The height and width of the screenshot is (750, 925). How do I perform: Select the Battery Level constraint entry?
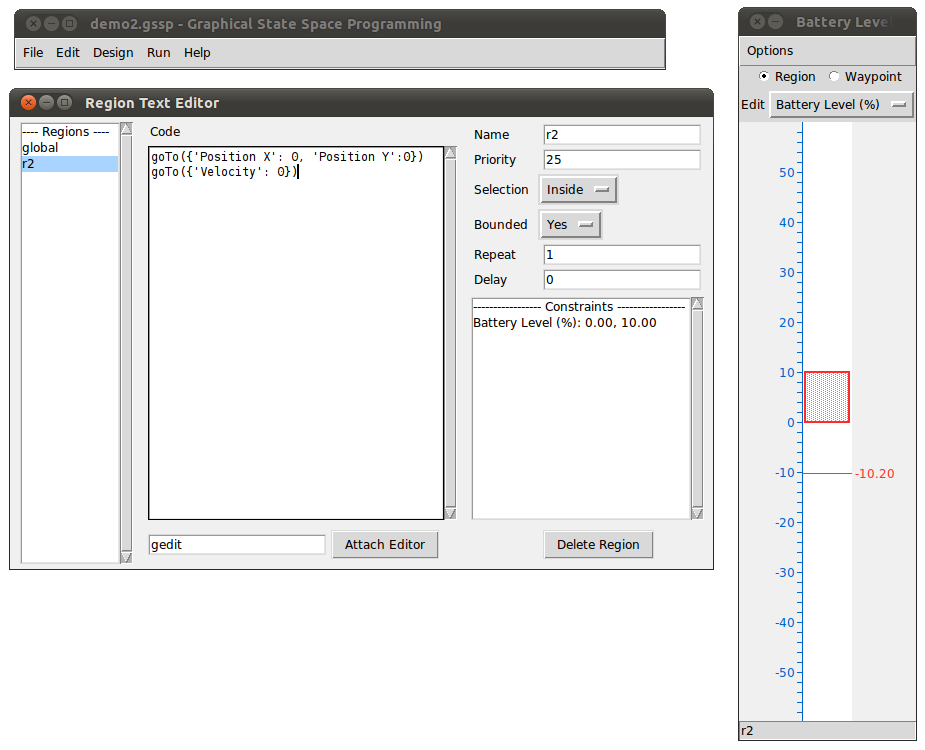[x=560, y=322]
